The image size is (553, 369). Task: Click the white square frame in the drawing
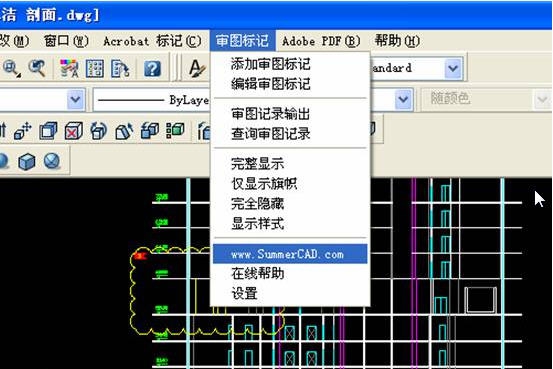click(x=481, y=300)
